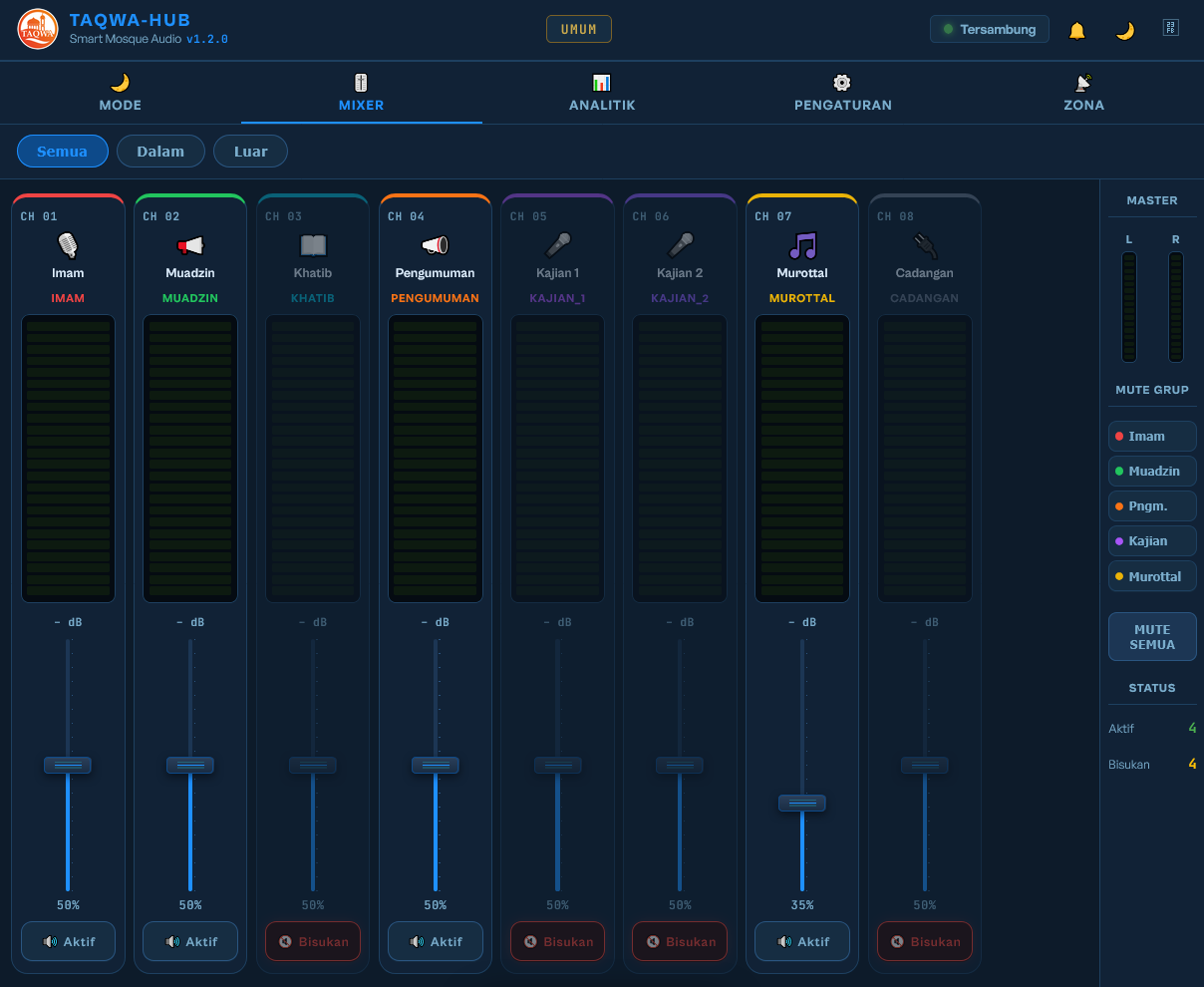The width and height of the screenshot is (1204, 987).
Task: Switch to the MODE tab
Action: click(x=121, y=93)
